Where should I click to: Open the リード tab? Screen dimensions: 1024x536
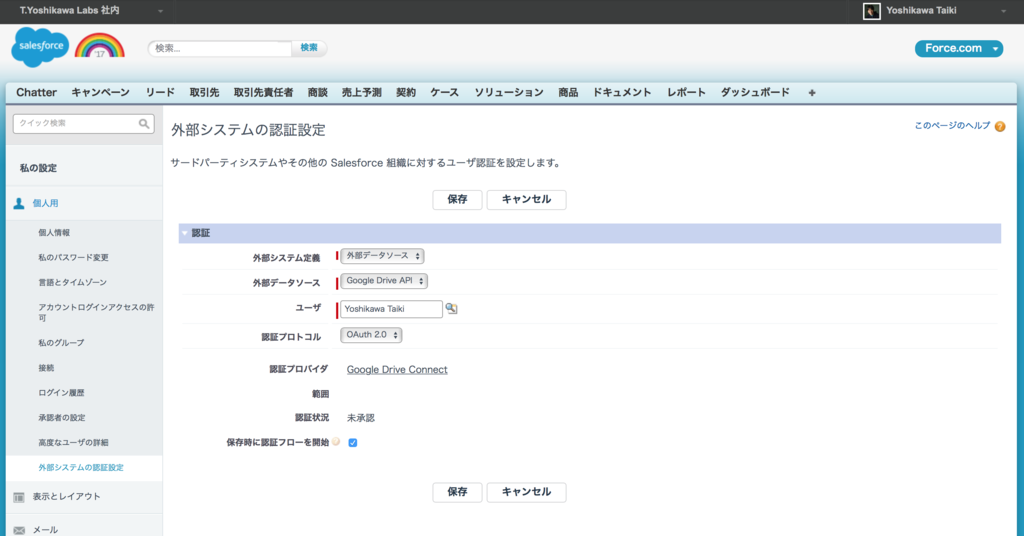coord(160,93)
